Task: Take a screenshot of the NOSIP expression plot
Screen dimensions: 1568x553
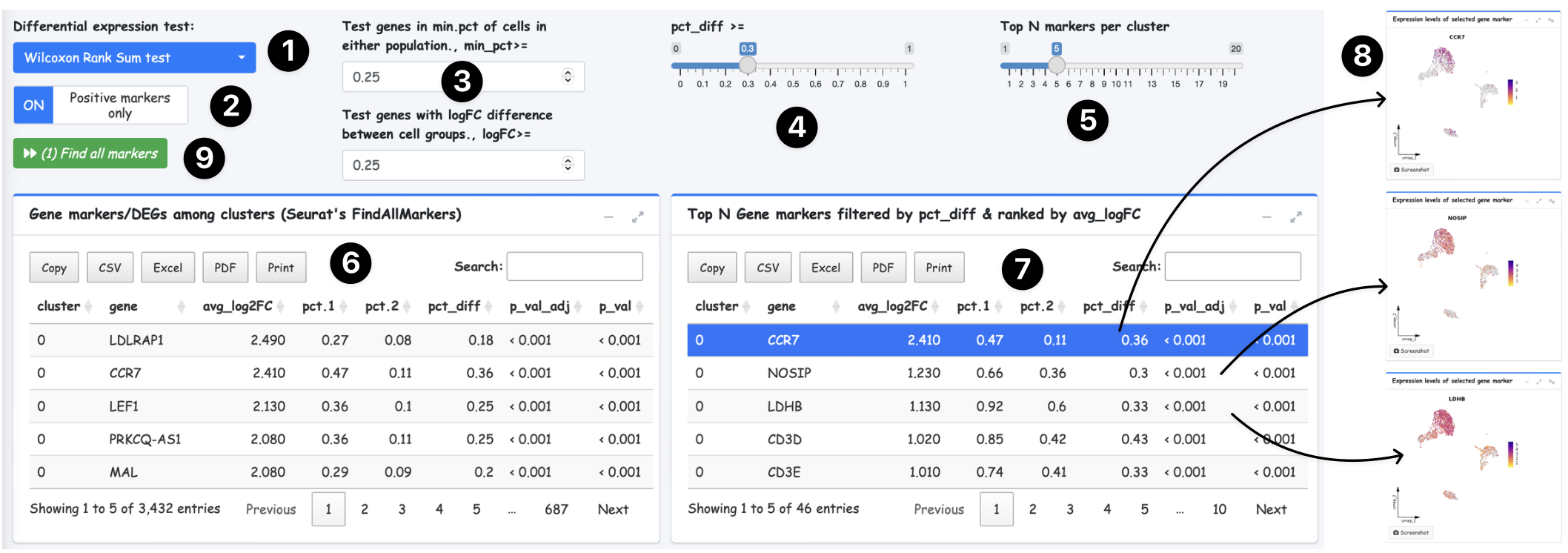Action: (1411, 351)
